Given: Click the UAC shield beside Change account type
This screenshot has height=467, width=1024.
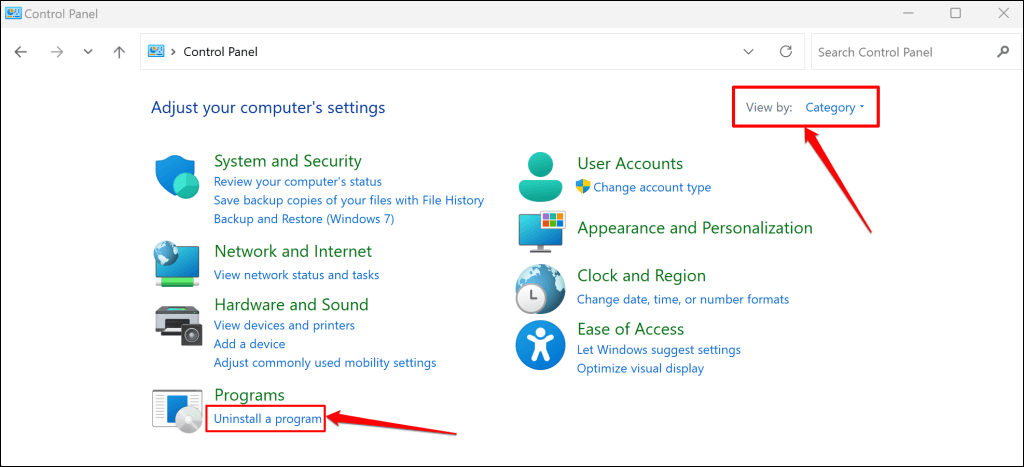Looking at the screenshot, I should tap(583, 186).
